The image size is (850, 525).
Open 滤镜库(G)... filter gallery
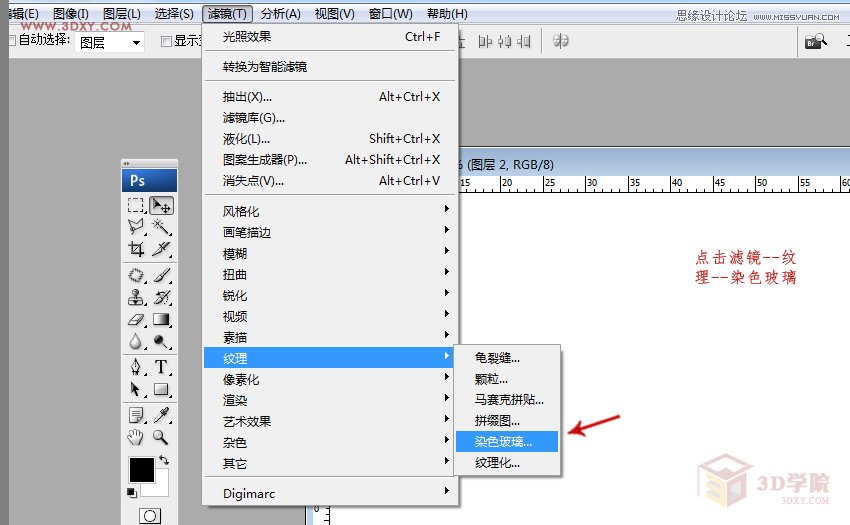point(331,118)
